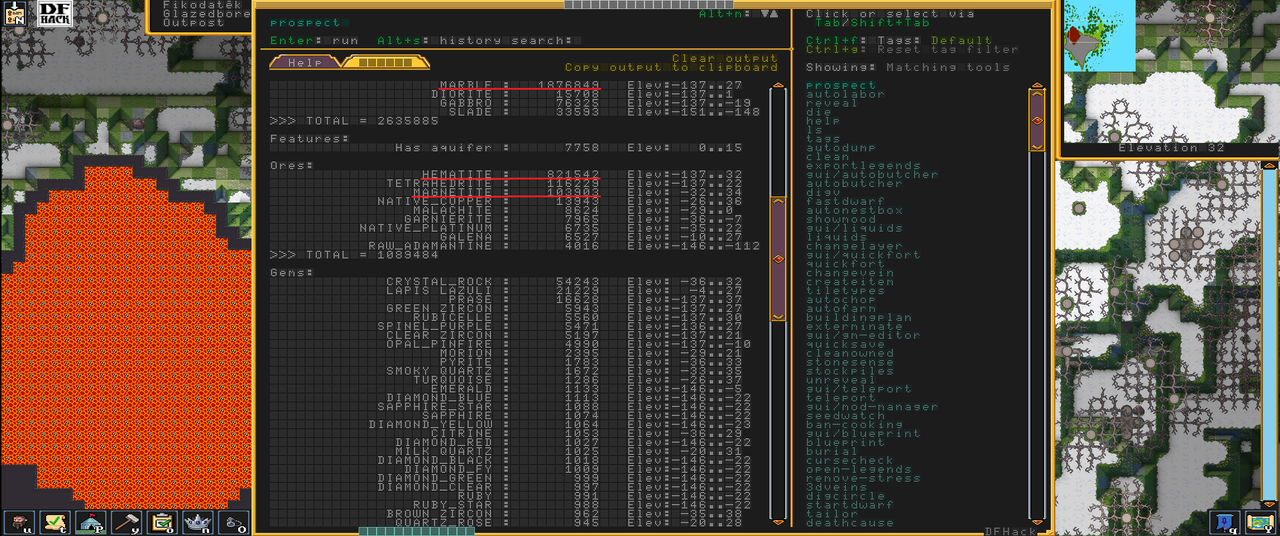Open the tasks scroll with green checkmark
The image size is (1280, 536).
click(55, 521)
